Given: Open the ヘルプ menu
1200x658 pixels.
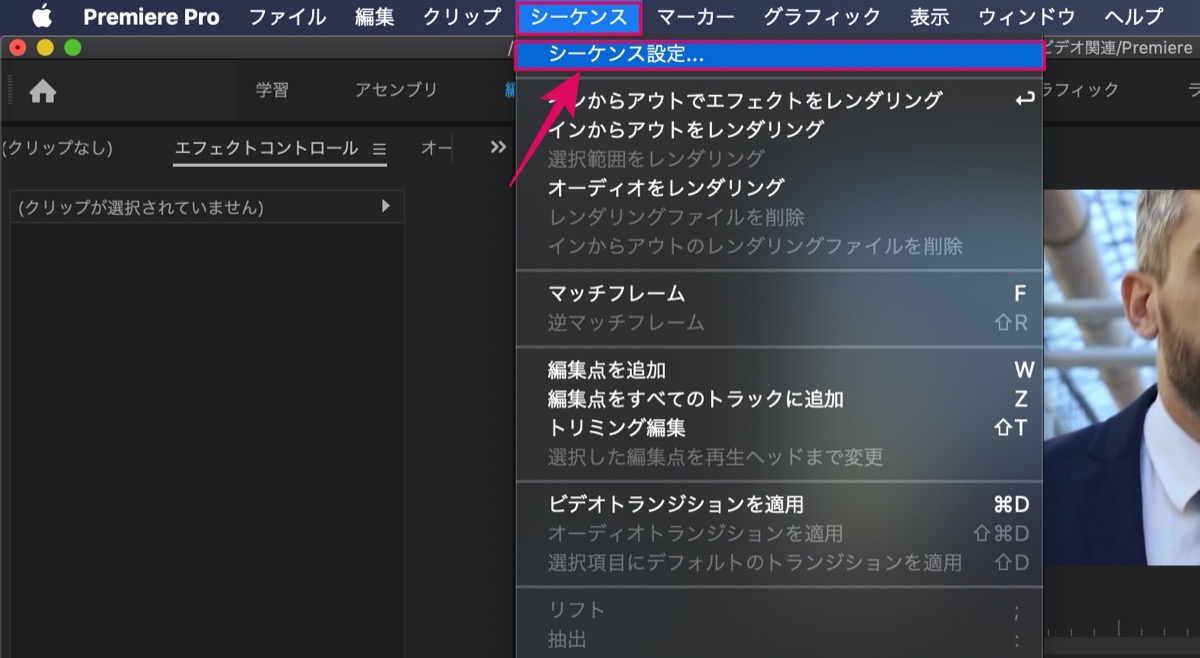Looking at the screenshot, I should coord(1134,17).
